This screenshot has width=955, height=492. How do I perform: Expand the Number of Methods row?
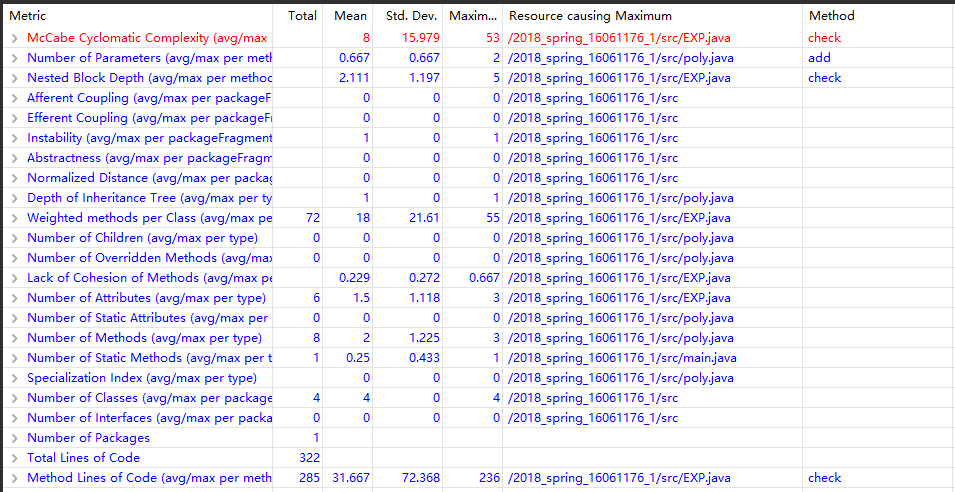[x=15, y=338]
